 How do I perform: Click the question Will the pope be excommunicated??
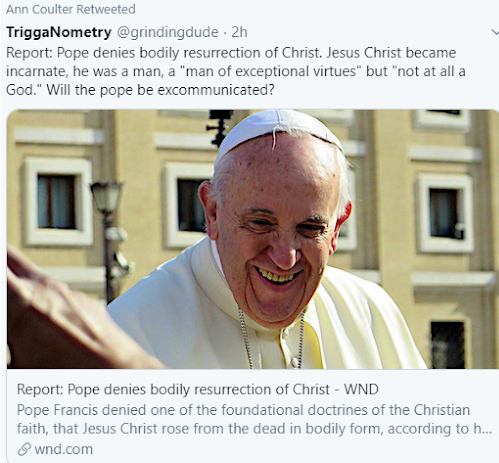160,90
